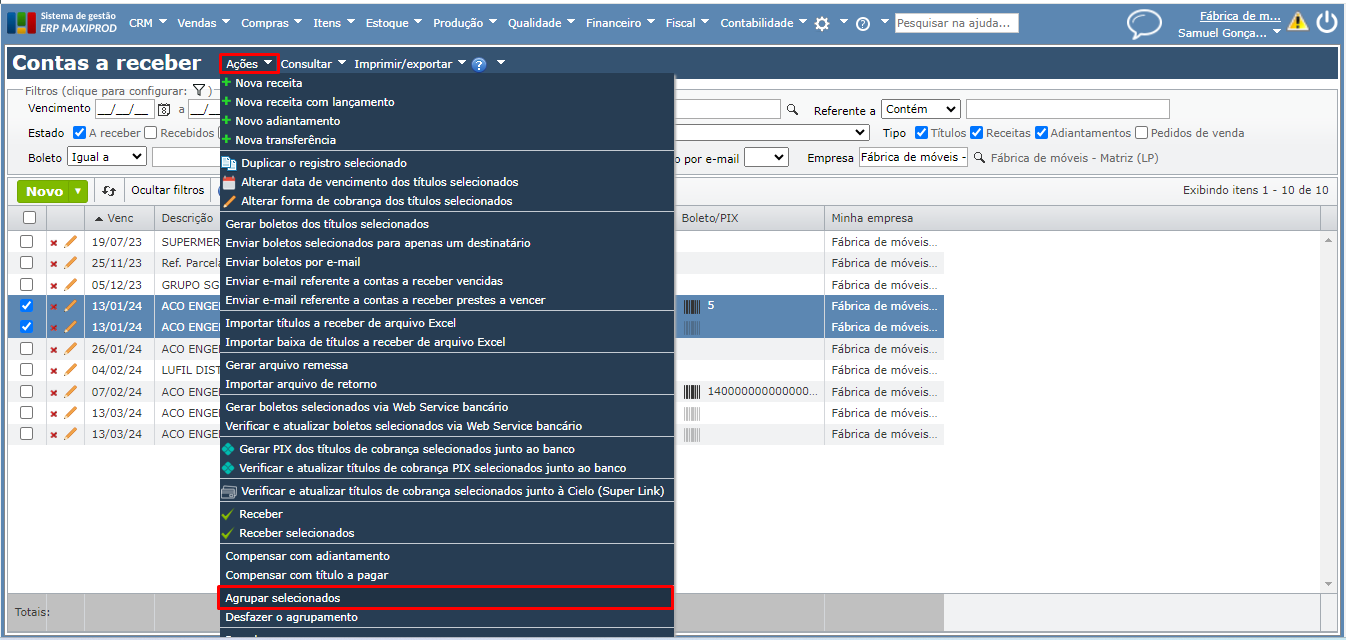The height and width of the screenshot is (640, 1346).
Task: Delete the 05/12/23 row with red X
Action: click(x=54, y=285)
